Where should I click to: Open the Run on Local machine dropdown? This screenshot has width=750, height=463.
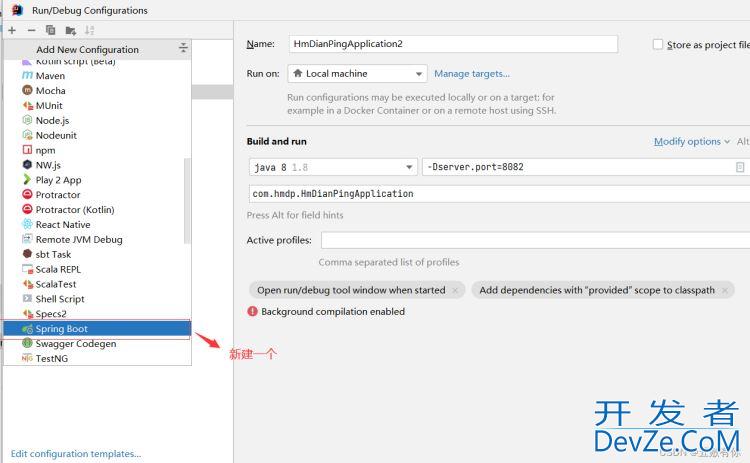coord(357,74)
